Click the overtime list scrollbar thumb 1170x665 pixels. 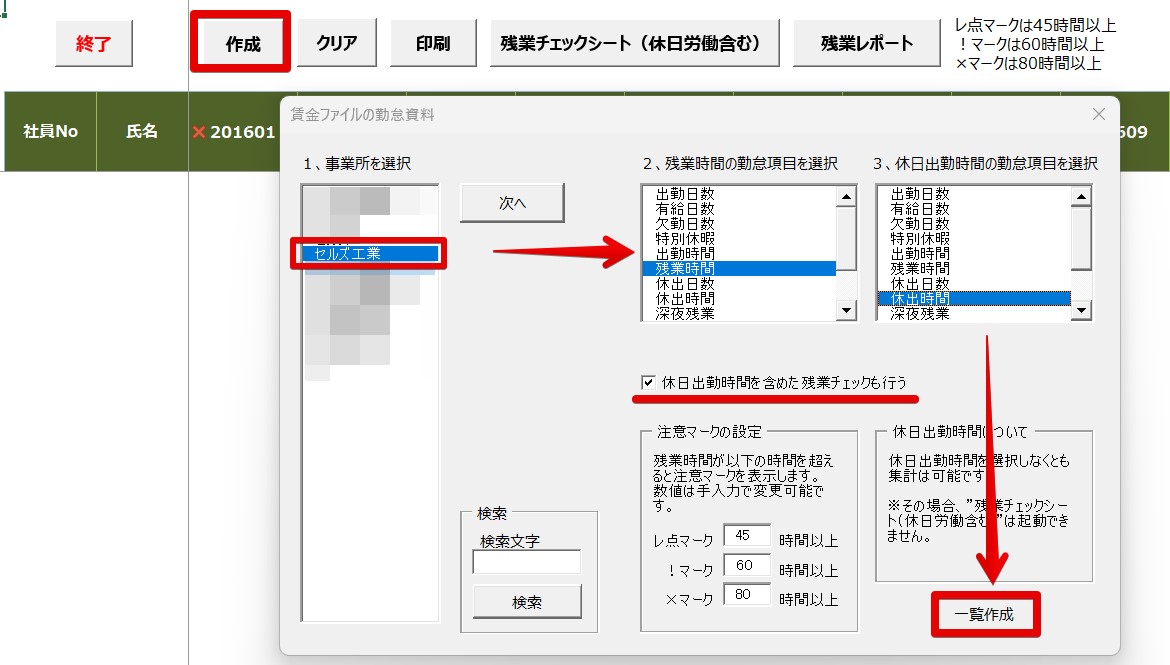point(846,239)
